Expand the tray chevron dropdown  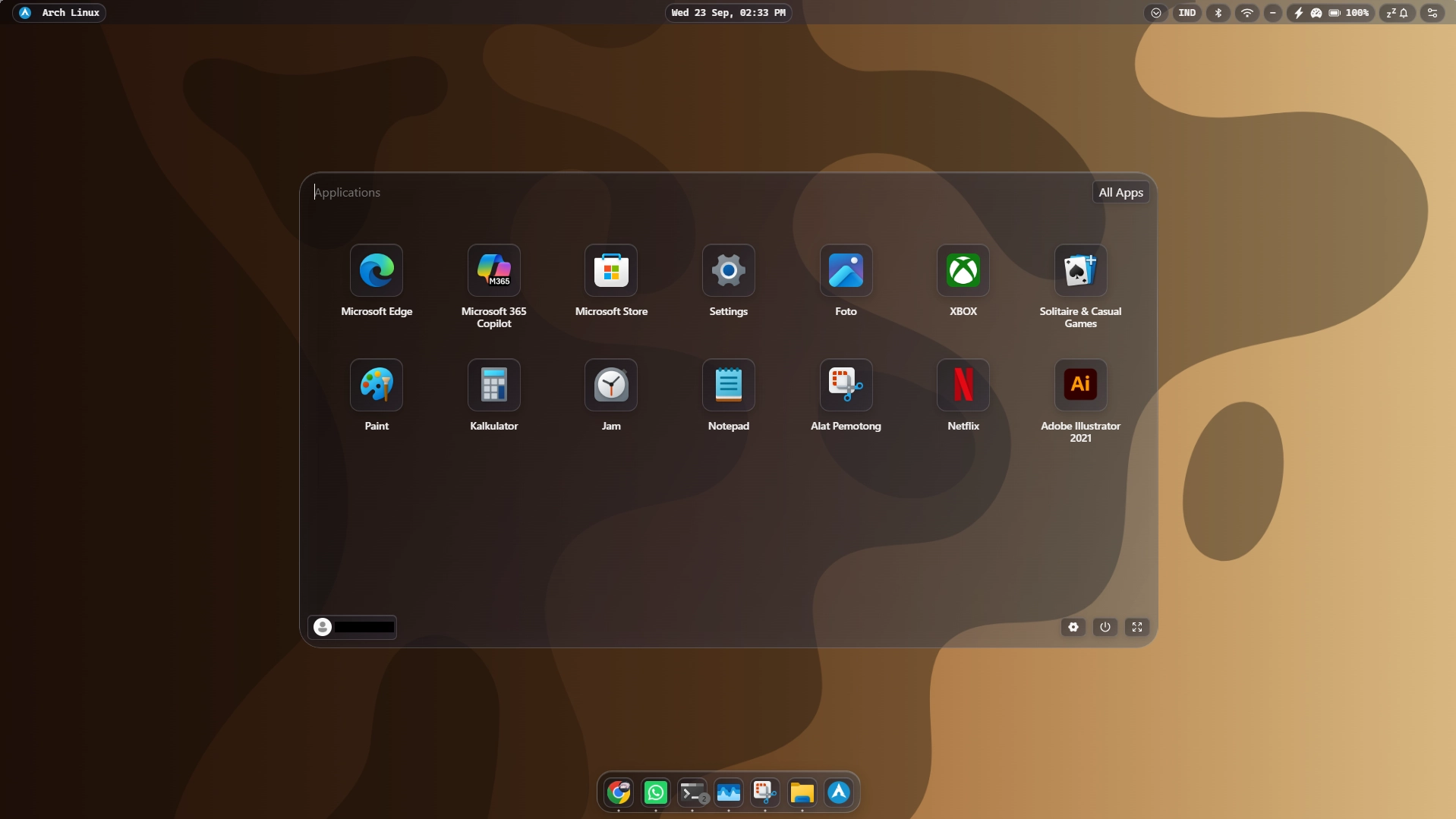click(x=1155, y=13)
